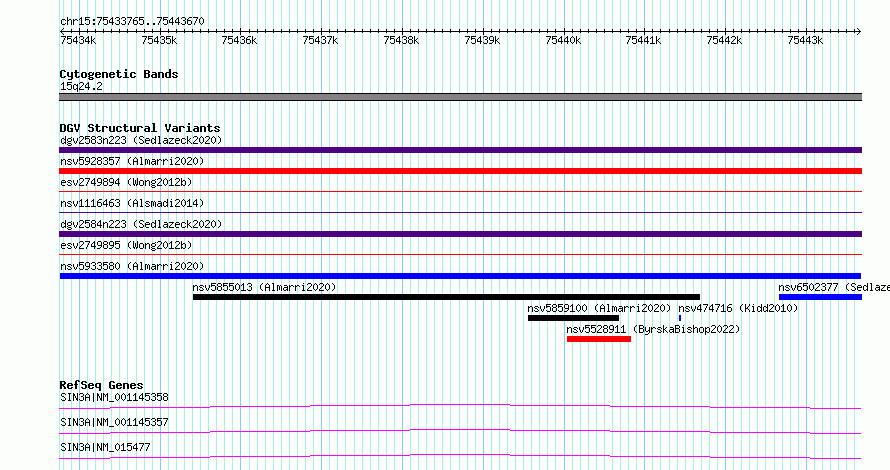Click the chr15:75433765..75443670 coordinate label

click(132, 22)
